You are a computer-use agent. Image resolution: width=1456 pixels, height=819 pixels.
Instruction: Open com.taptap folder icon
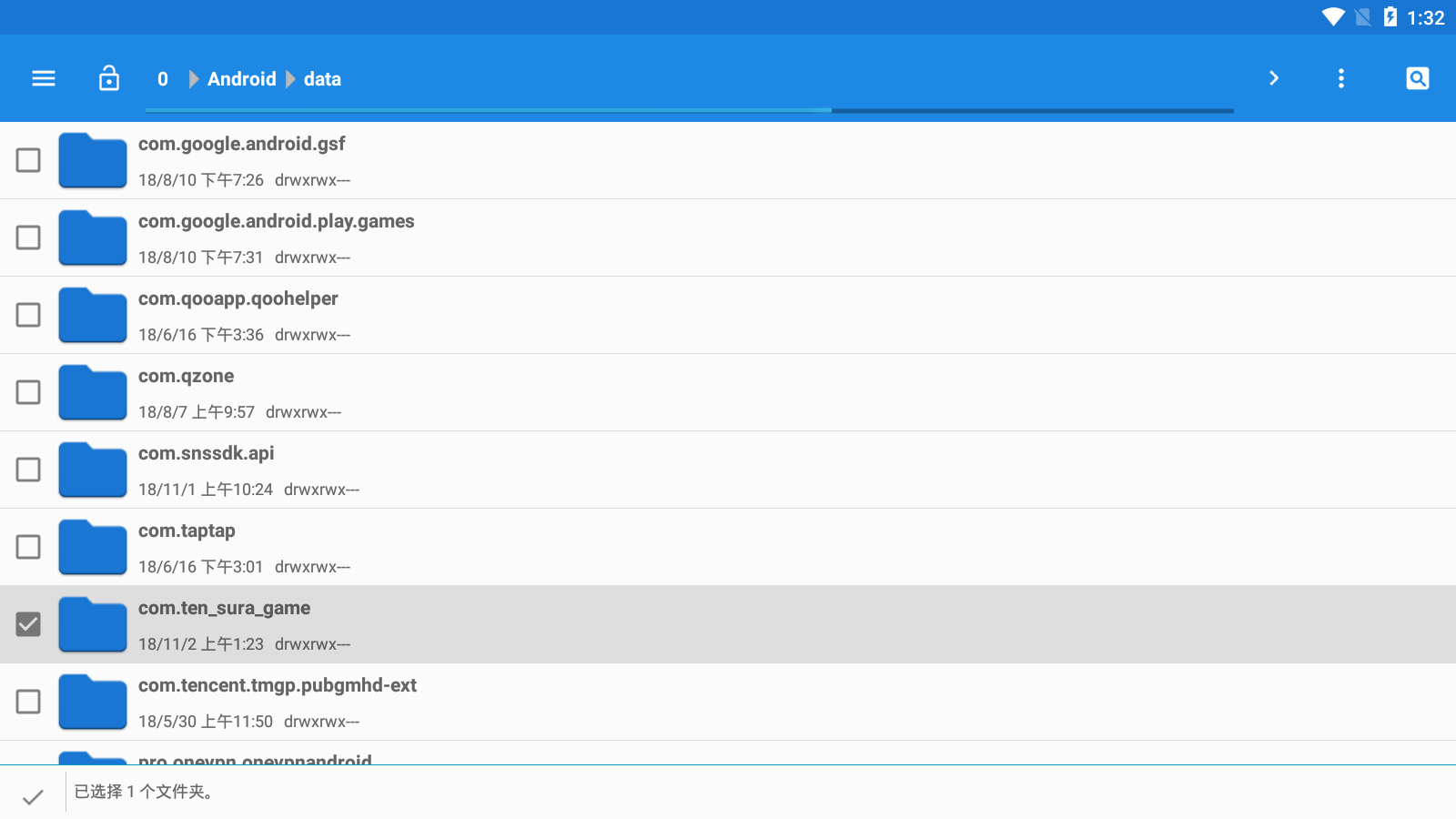tap(93, 548)
